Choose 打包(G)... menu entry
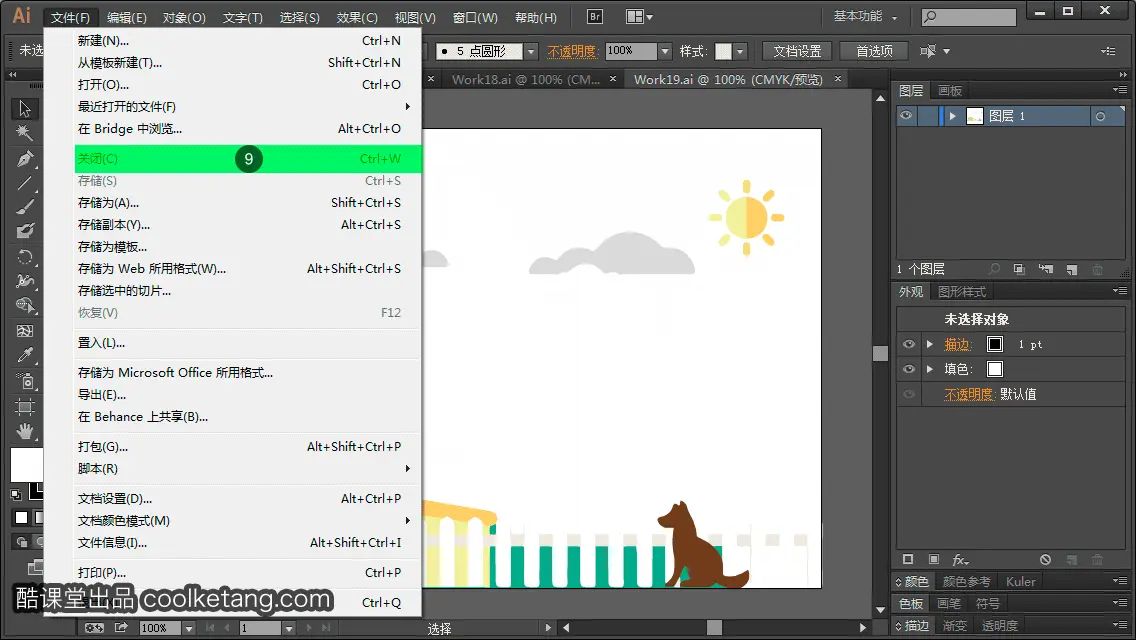 pos(247,447)
